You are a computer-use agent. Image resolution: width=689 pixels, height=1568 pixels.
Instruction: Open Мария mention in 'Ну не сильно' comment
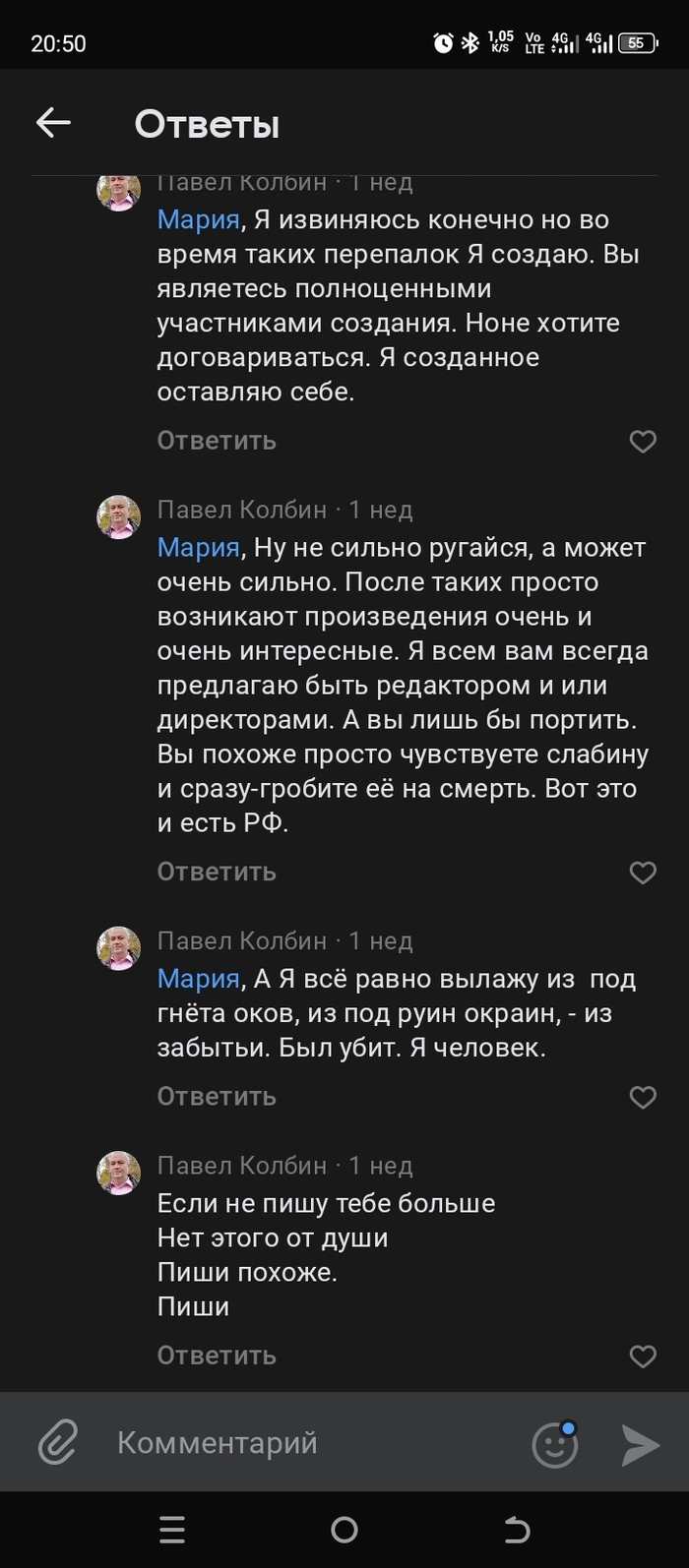point(199,547)
